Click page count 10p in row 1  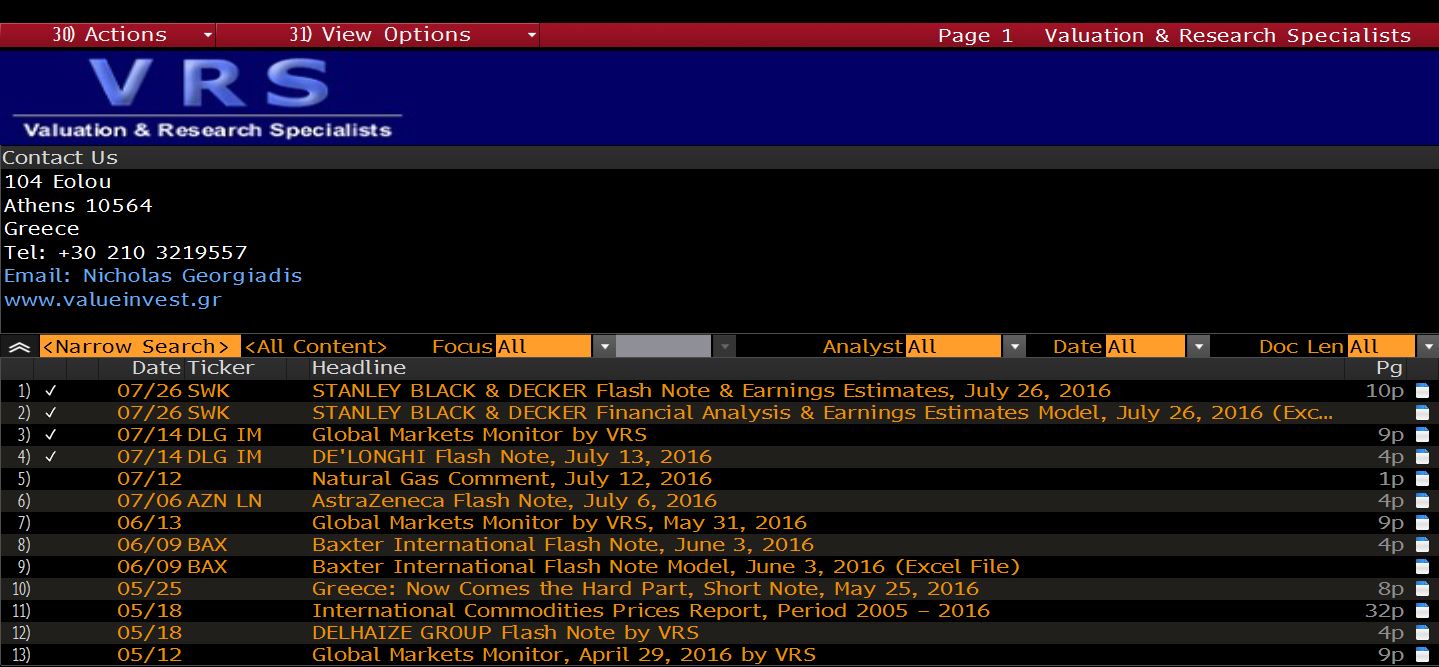(1385, 391)
